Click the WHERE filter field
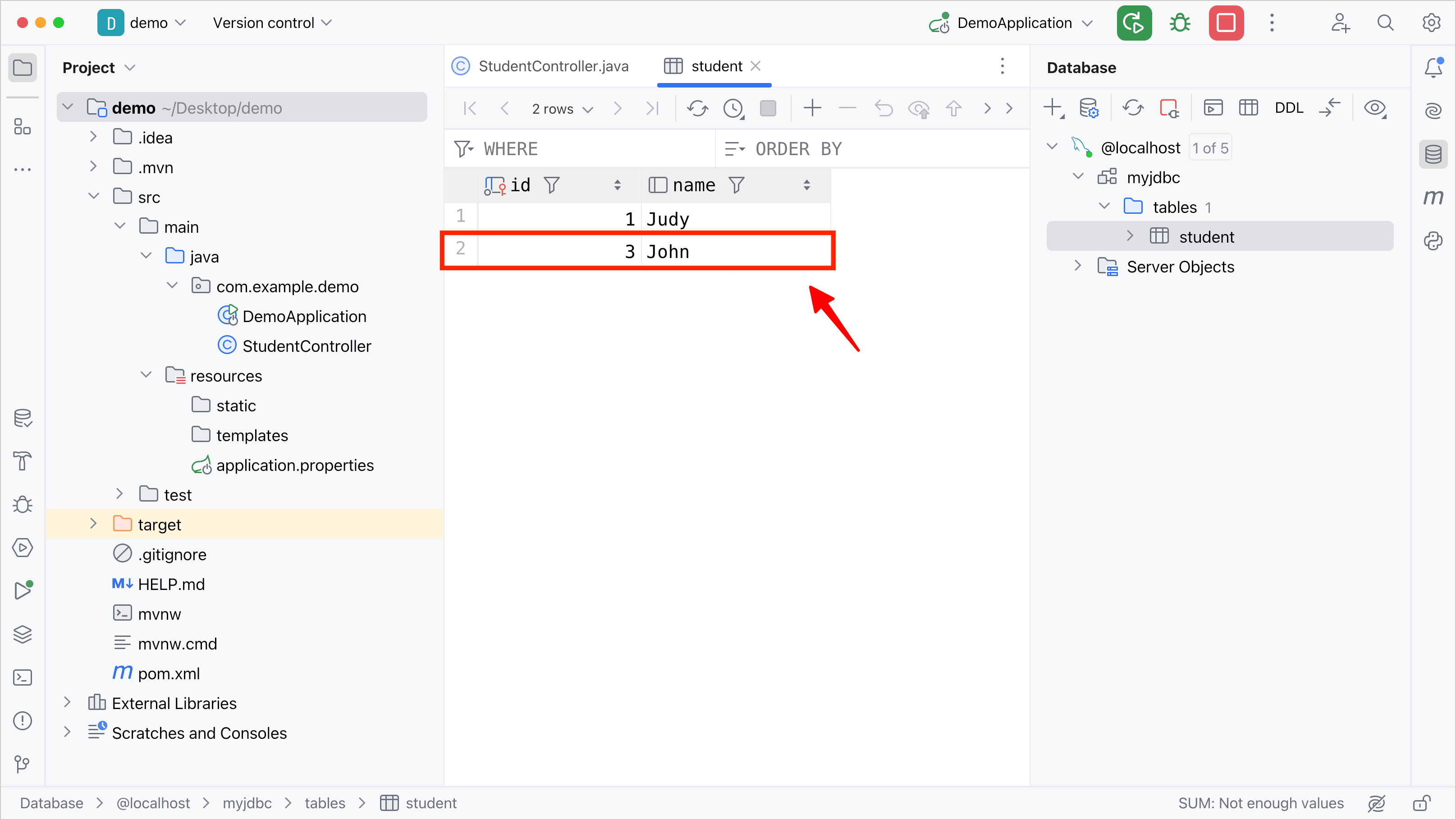Screen dimensions: 1456x820 [x=580, y=149]
